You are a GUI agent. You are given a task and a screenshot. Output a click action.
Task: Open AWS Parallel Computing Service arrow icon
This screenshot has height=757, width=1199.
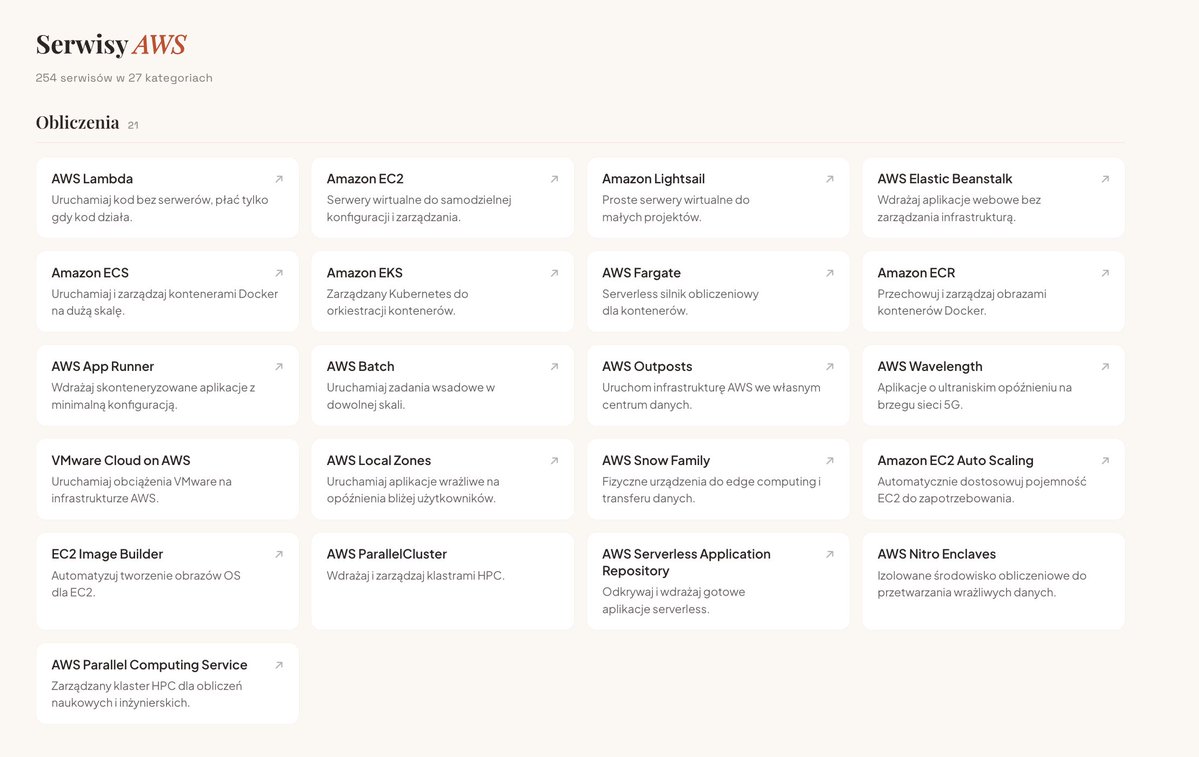(x=279, y=665)
